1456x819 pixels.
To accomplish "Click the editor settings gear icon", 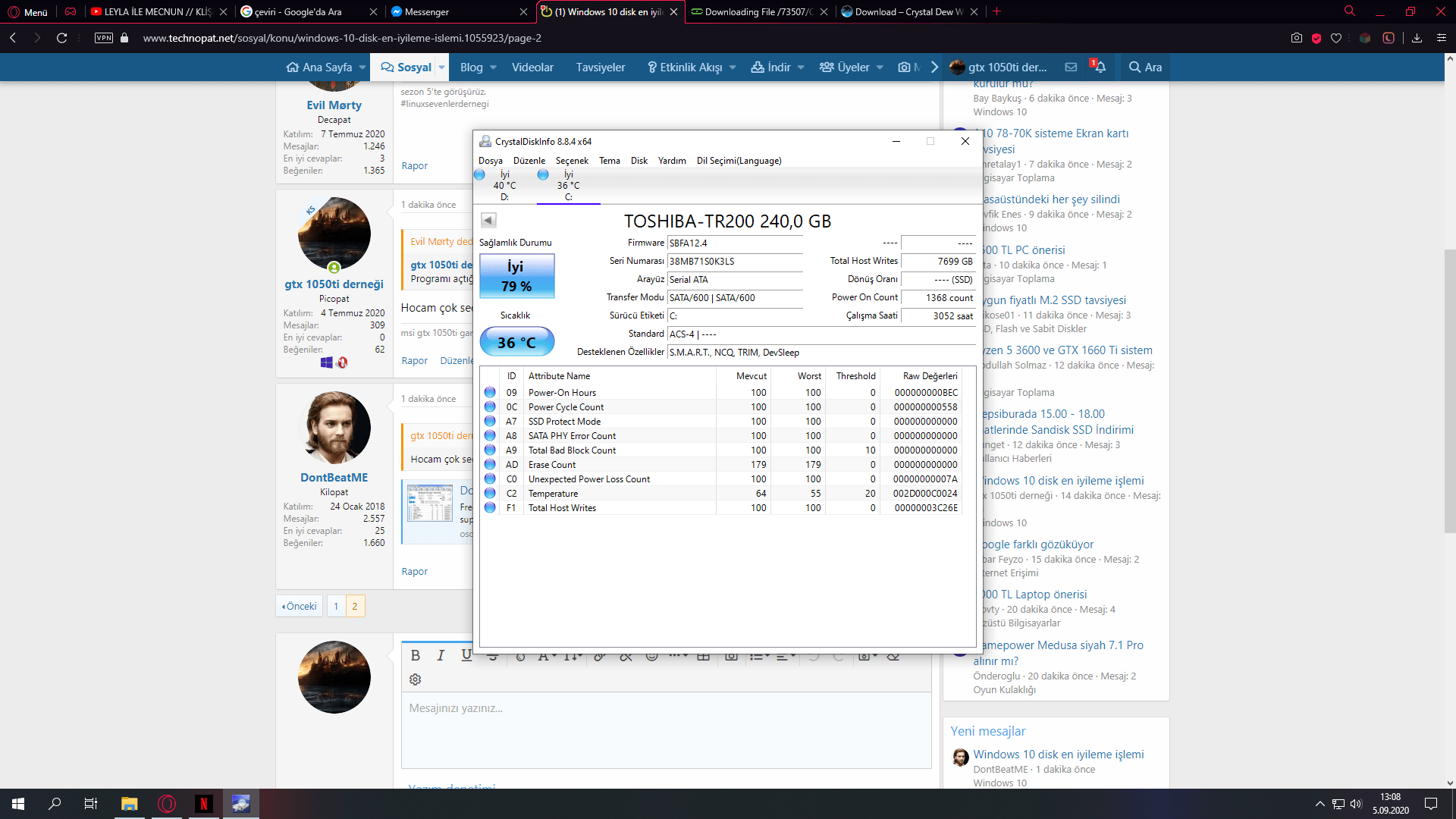I will 415,679.
